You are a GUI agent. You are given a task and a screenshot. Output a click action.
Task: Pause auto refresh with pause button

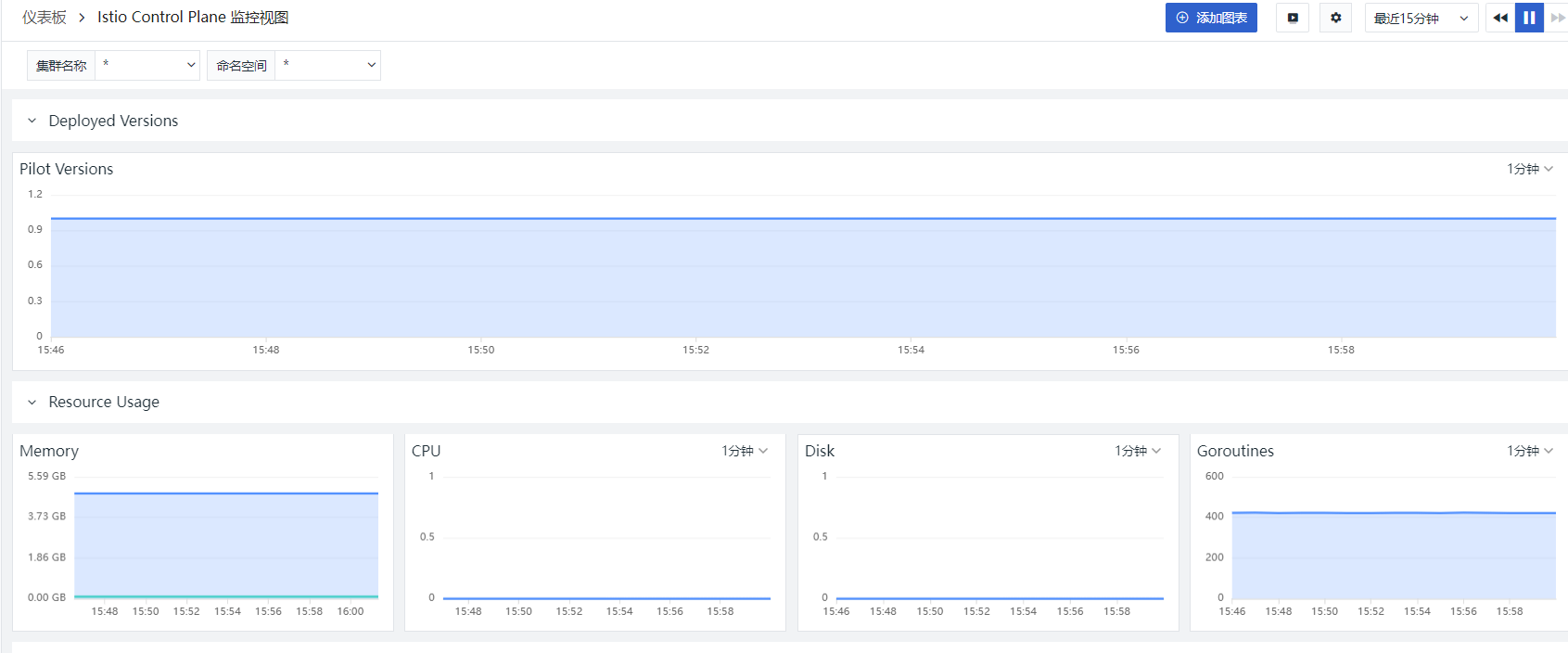pos(1529,18)
